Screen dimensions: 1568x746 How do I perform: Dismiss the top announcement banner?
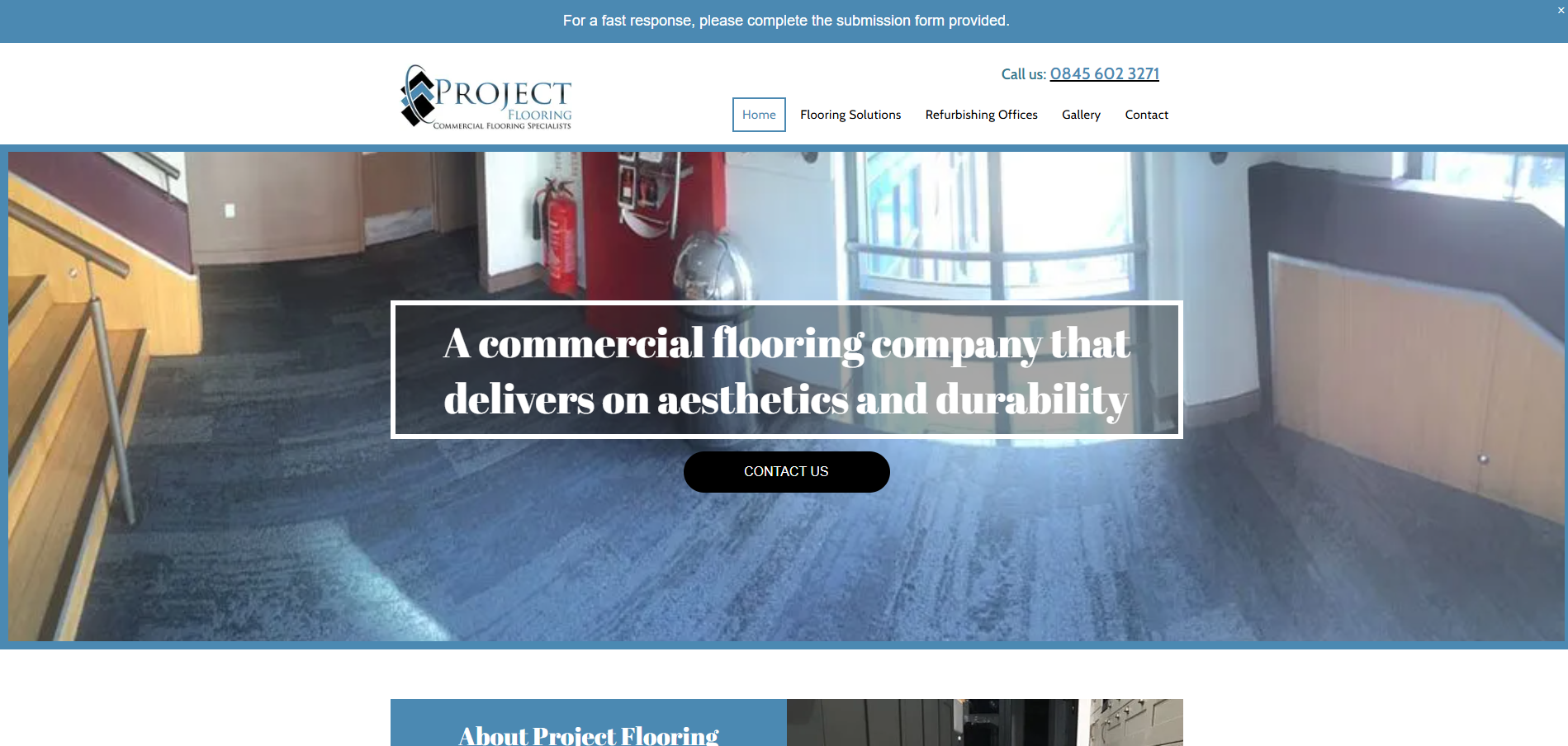(x=1561, y=11)
